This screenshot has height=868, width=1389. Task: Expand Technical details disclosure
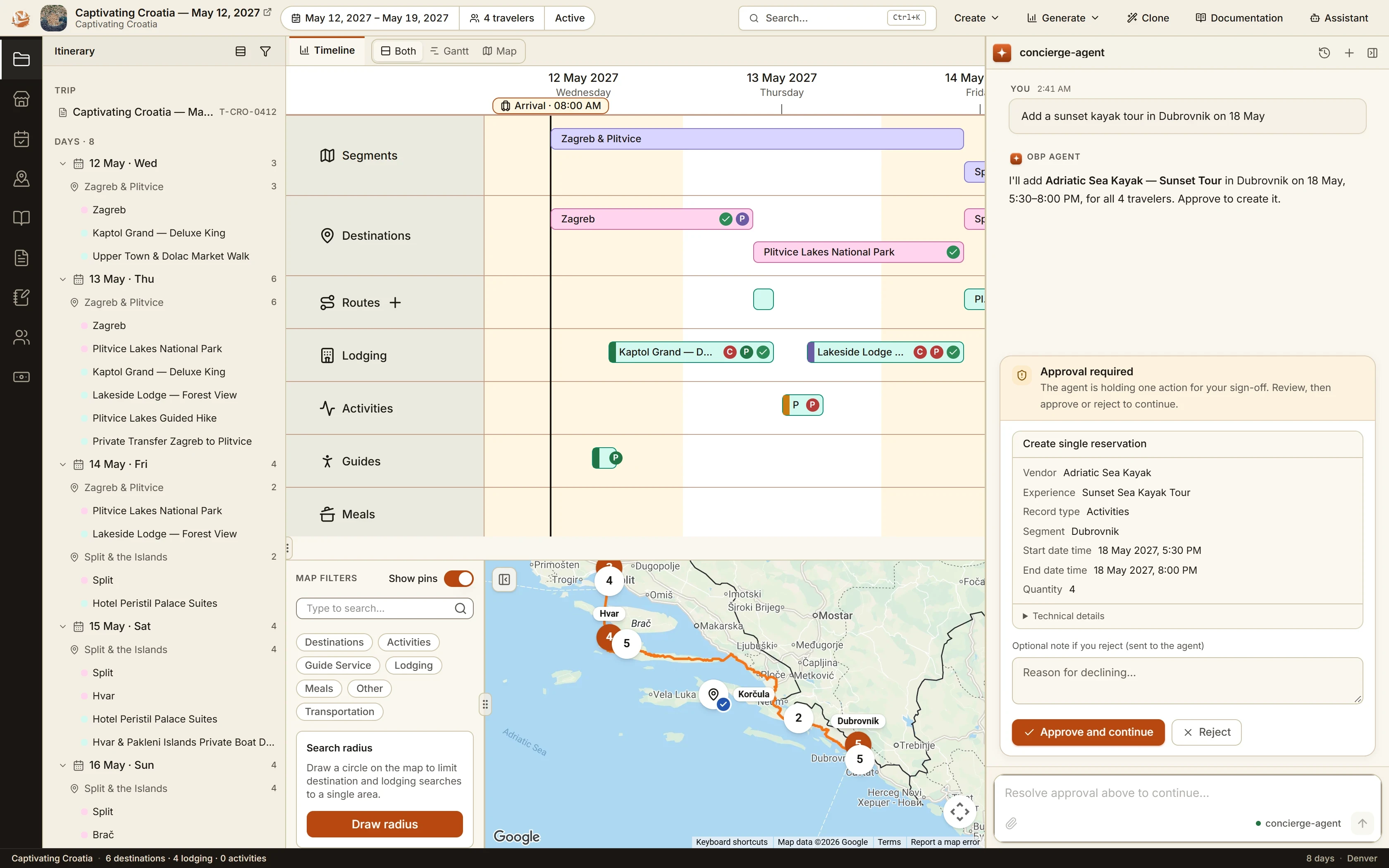click(x=1063, y=616)
